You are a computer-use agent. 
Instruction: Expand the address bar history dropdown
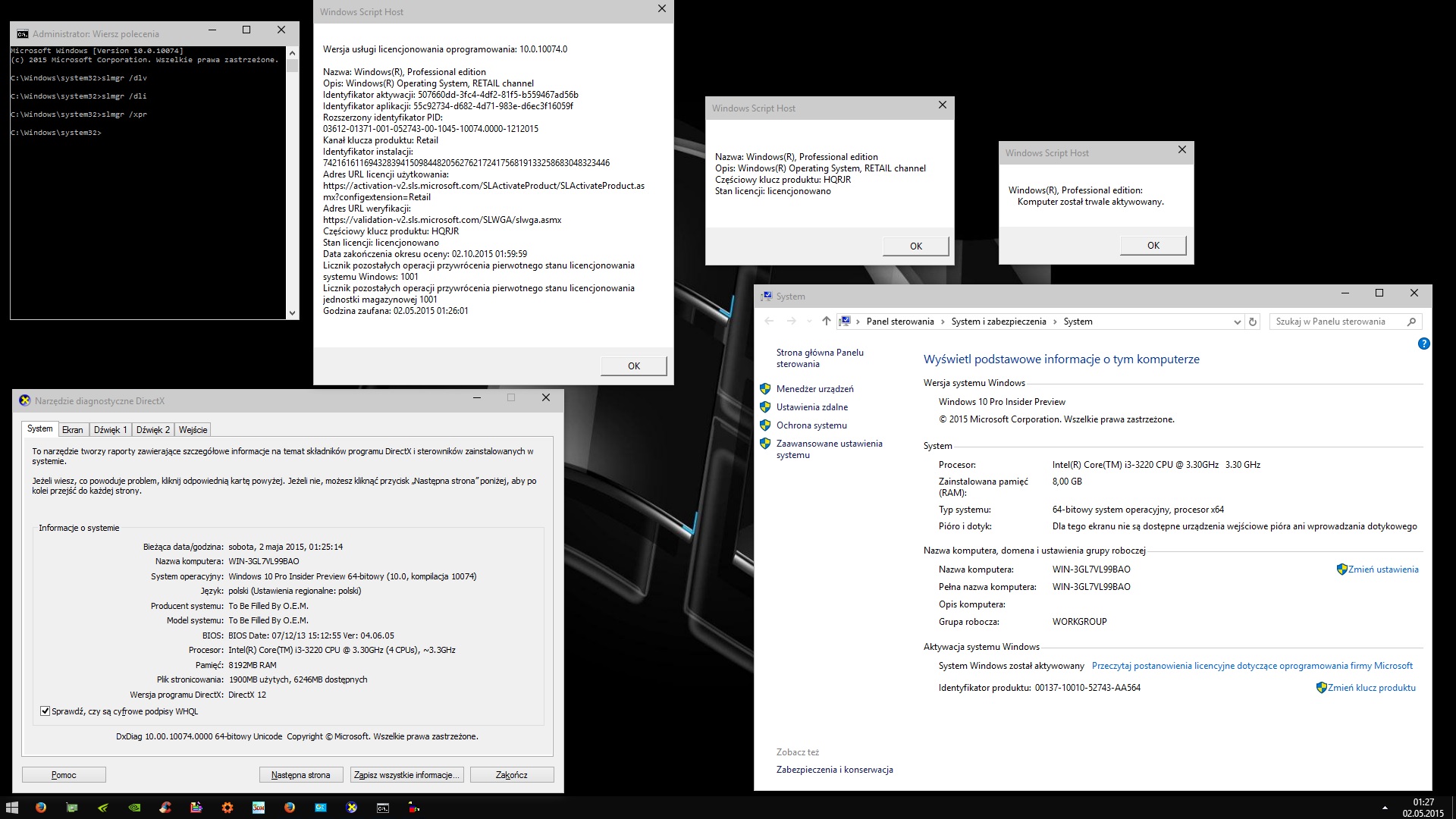(x=1237, y=322)
